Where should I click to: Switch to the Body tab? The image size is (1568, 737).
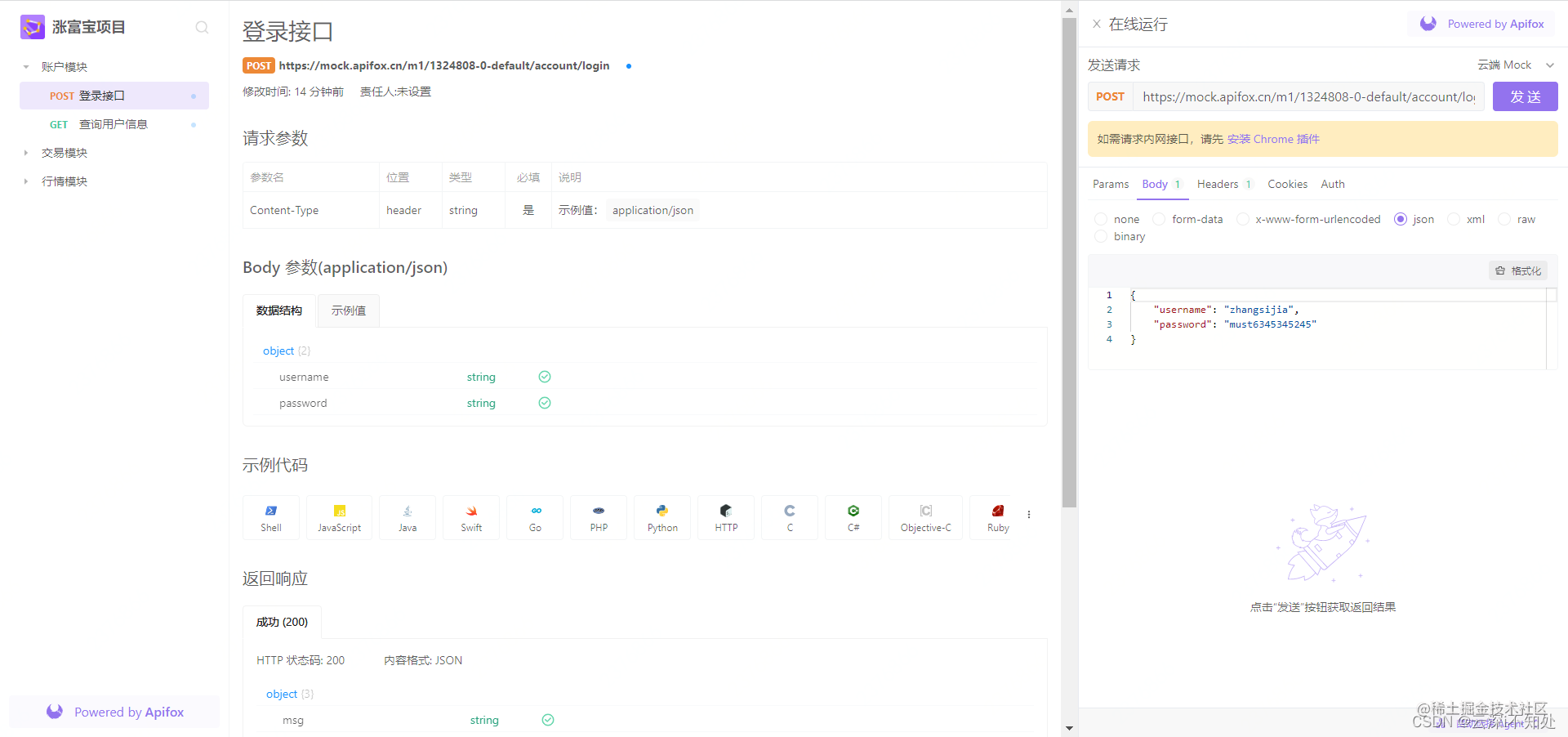[x=1160, y=184]
